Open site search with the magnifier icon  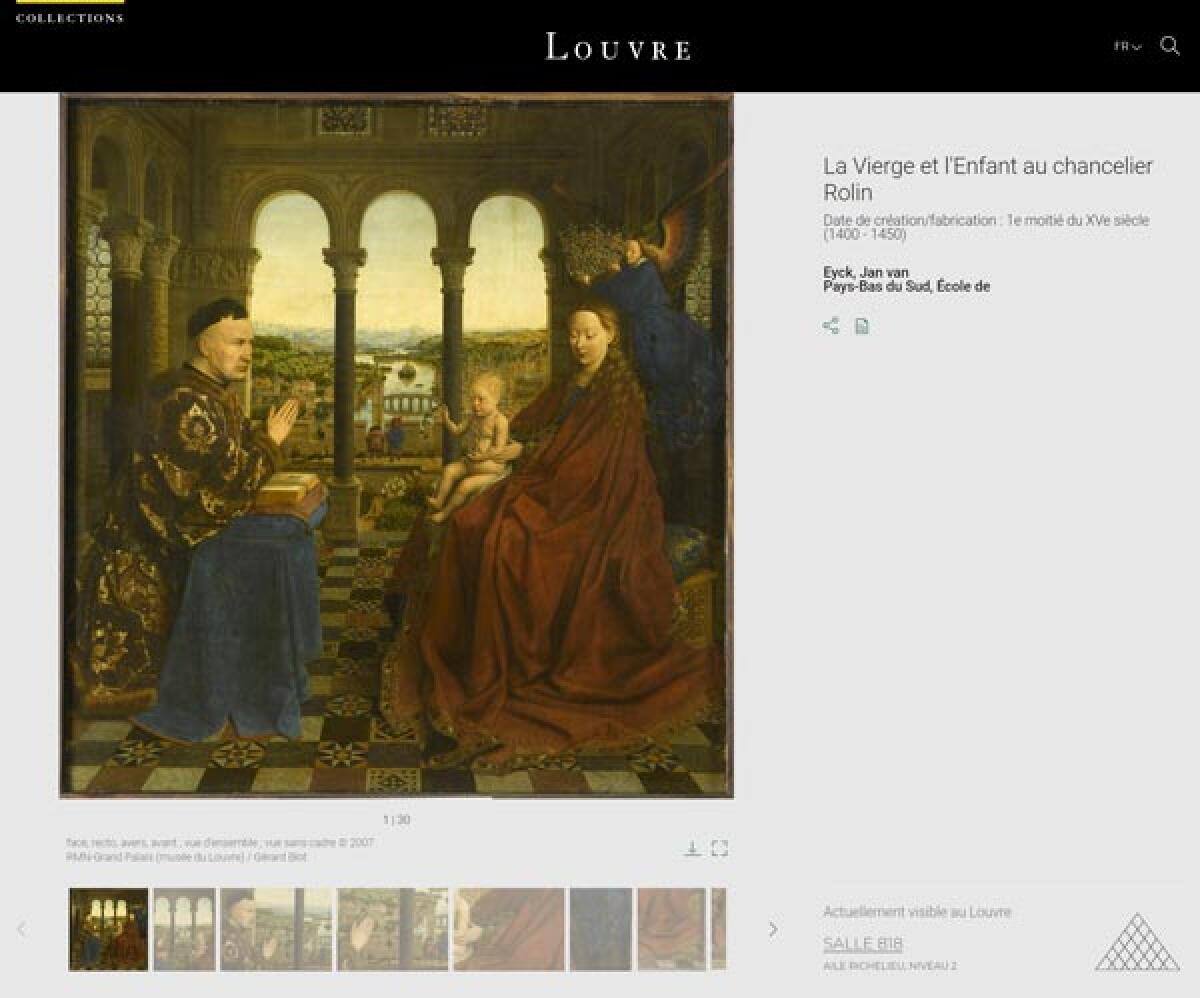[x=1168, y=44]
